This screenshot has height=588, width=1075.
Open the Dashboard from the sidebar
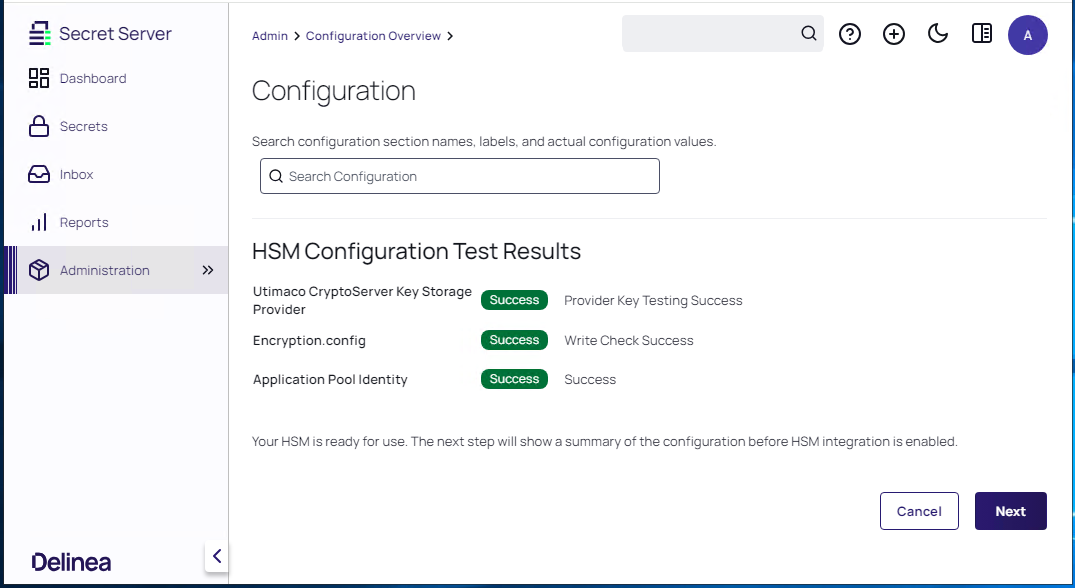(93, 78)
